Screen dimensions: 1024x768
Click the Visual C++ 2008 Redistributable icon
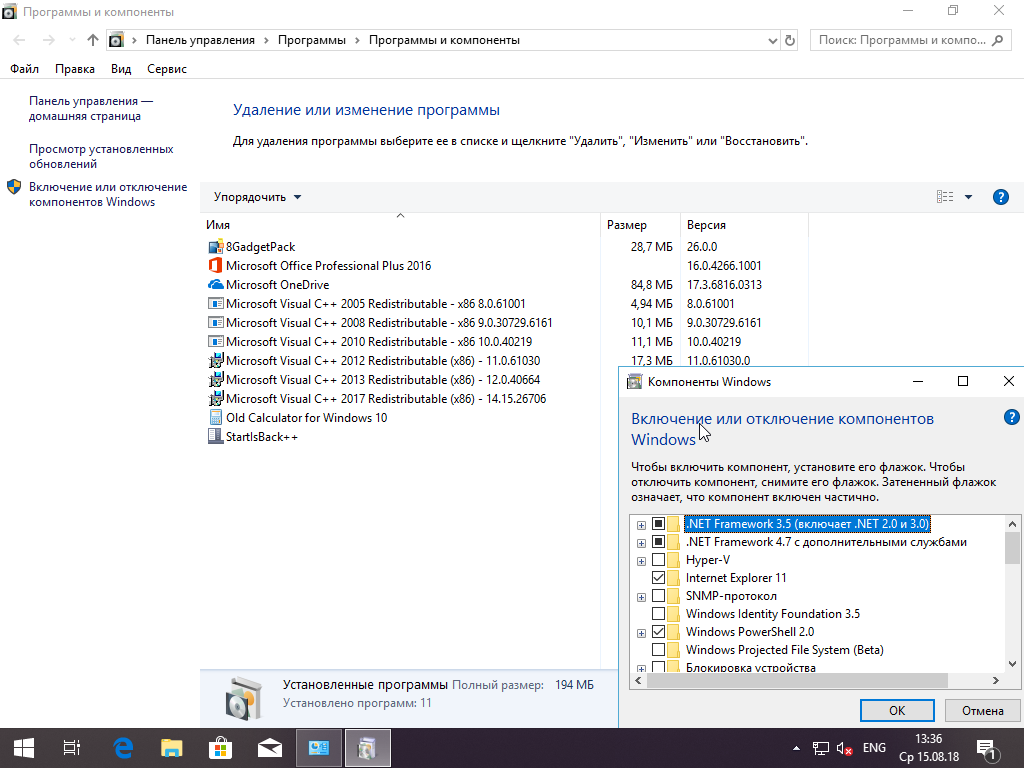click(216, 323)
